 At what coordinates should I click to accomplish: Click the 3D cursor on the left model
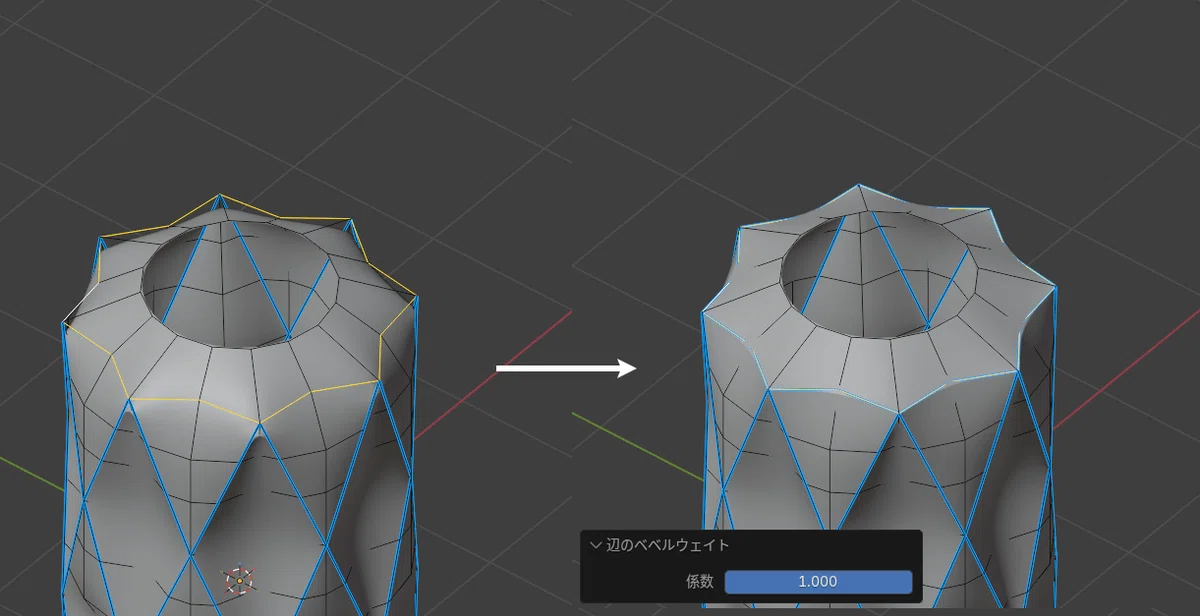pos(238,581)
